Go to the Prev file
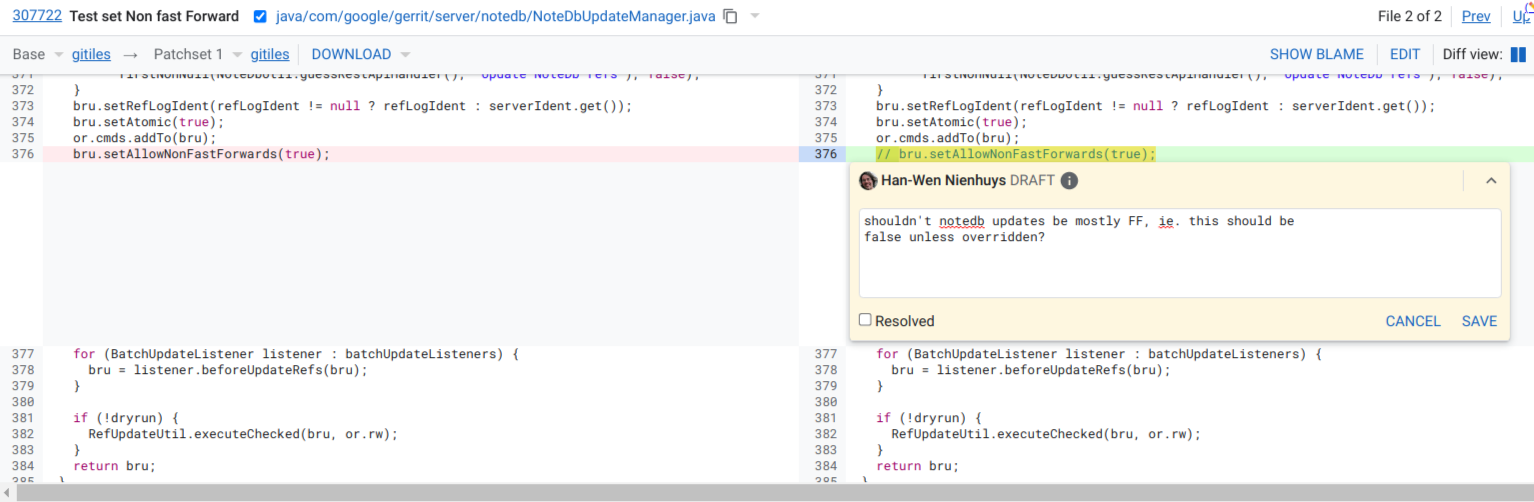 tap(1475, 16)
